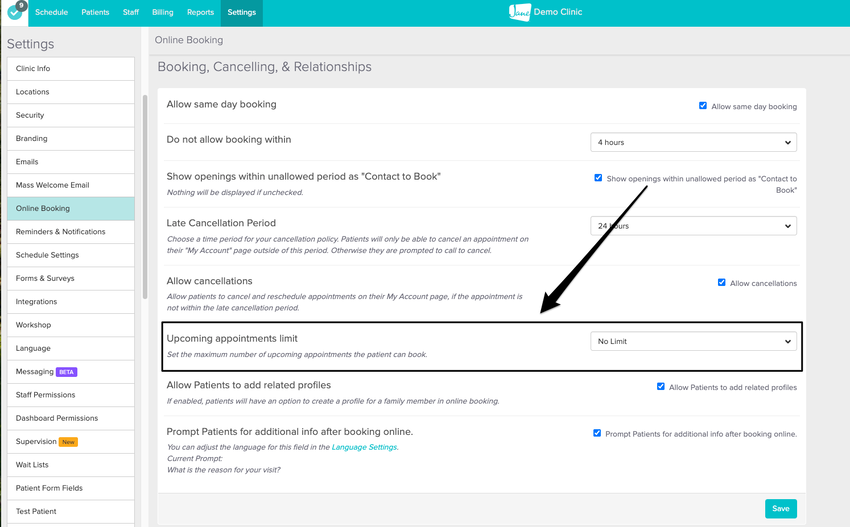Click "Nothing will be displayed if unchecked." note
Viewport: 850px width, 527px height.
(x=235, y=192)
